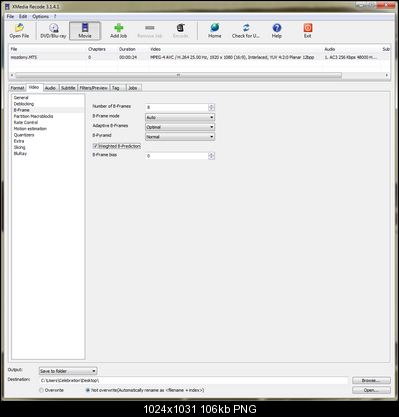
Task: Select Extra in the settings list
Action: click(x=19, y=141)
